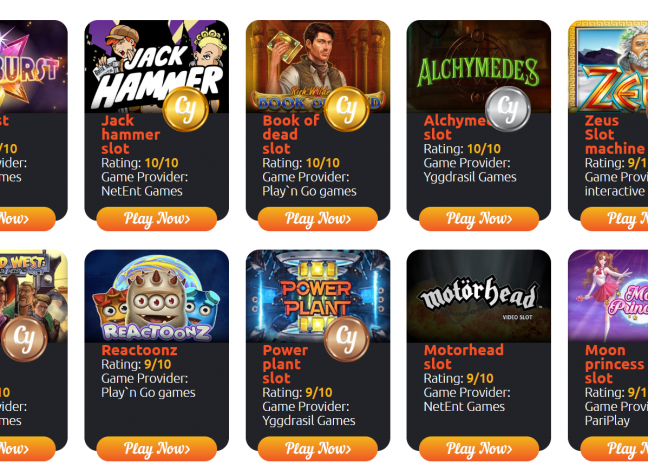Open the Book of Dead game image
This screenshot has width=648, height=470.
[x=318, y=67]
